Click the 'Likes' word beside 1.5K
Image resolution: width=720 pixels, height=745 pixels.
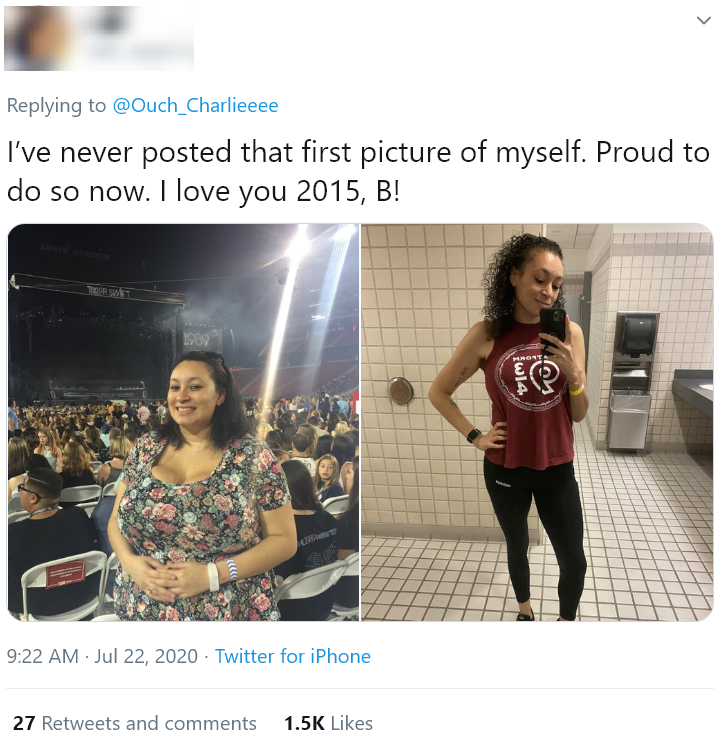pos(351,723)
